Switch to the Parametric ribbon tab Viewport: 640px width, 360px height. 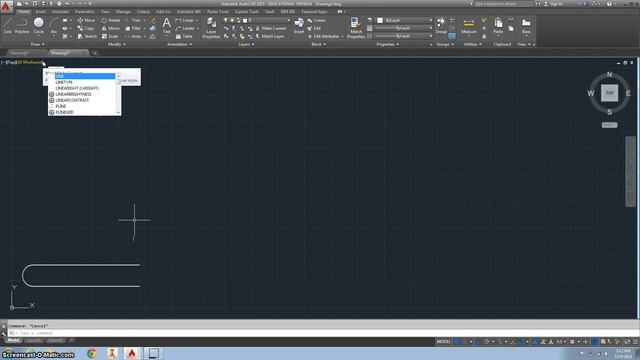(x=84, y=11)
